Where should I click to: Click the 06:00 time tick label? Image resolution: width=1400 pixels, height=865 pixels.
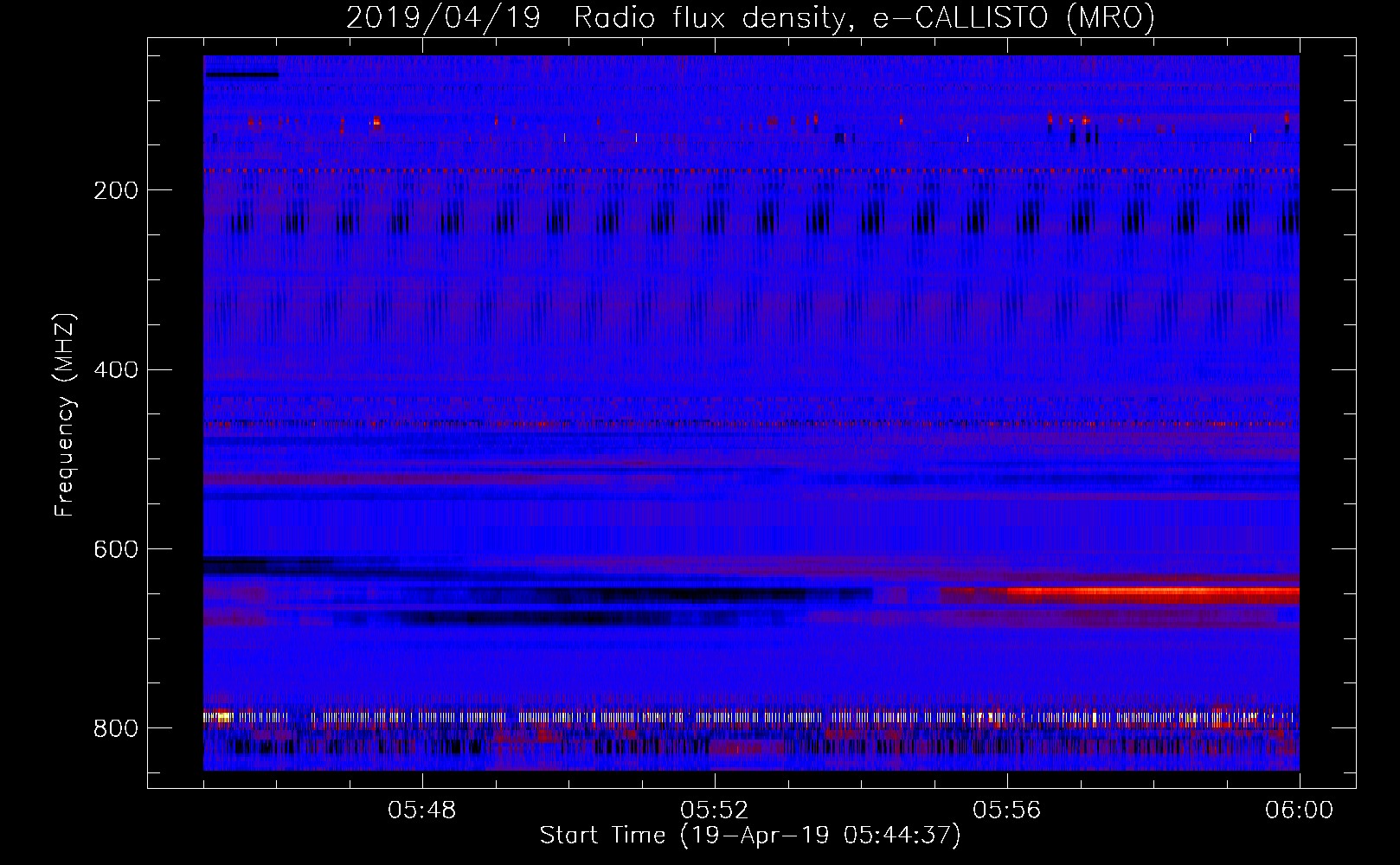(1300, 811)
